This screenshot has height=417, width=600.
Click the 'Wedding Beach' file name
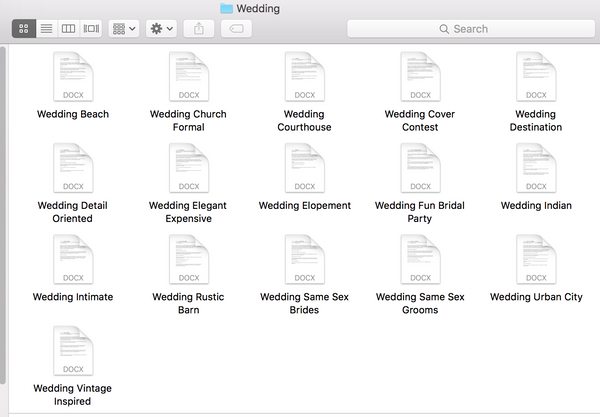73,114
